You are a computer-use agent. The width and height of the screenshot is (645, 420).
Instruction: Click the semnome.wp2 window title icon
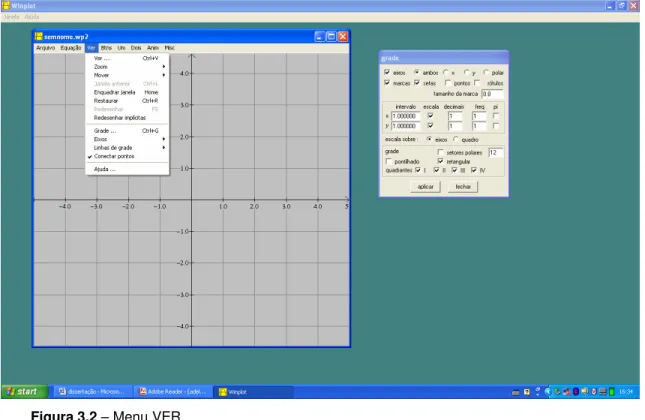click(x=39, y=37)
